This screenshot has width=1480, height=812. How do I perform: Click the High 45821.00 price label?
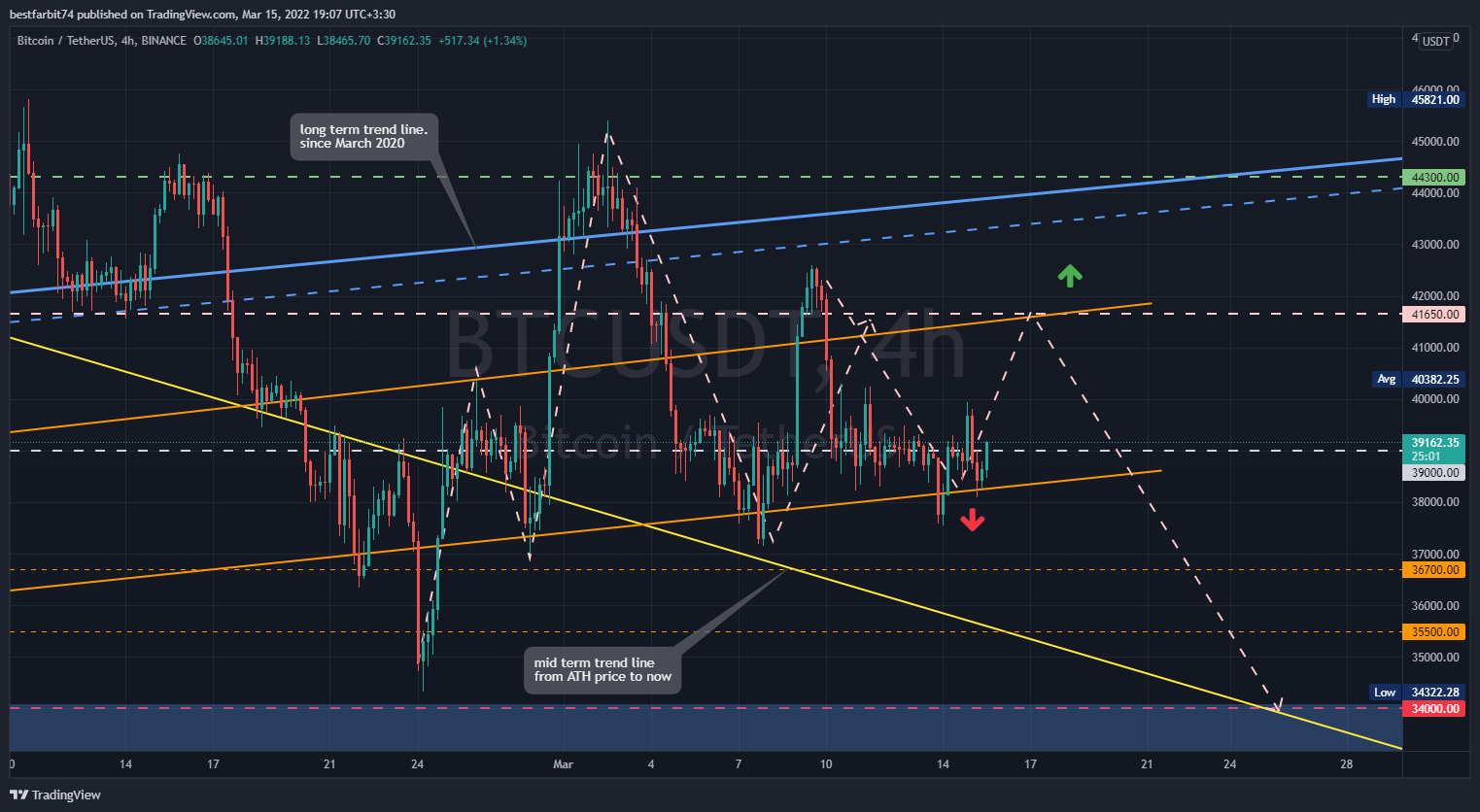1415,99
